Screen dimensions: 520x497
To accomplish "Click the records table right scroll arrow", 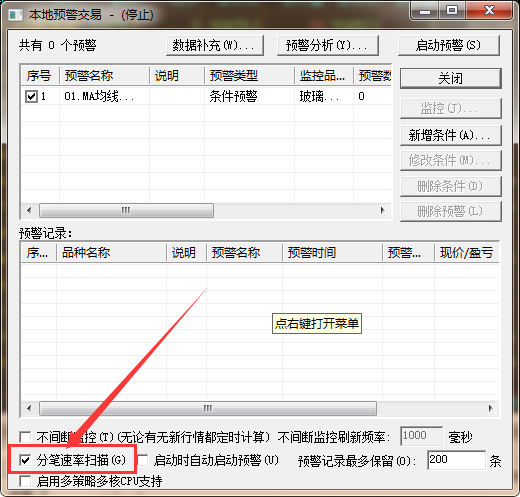I will pyautogui.click(x=490, y=408).
